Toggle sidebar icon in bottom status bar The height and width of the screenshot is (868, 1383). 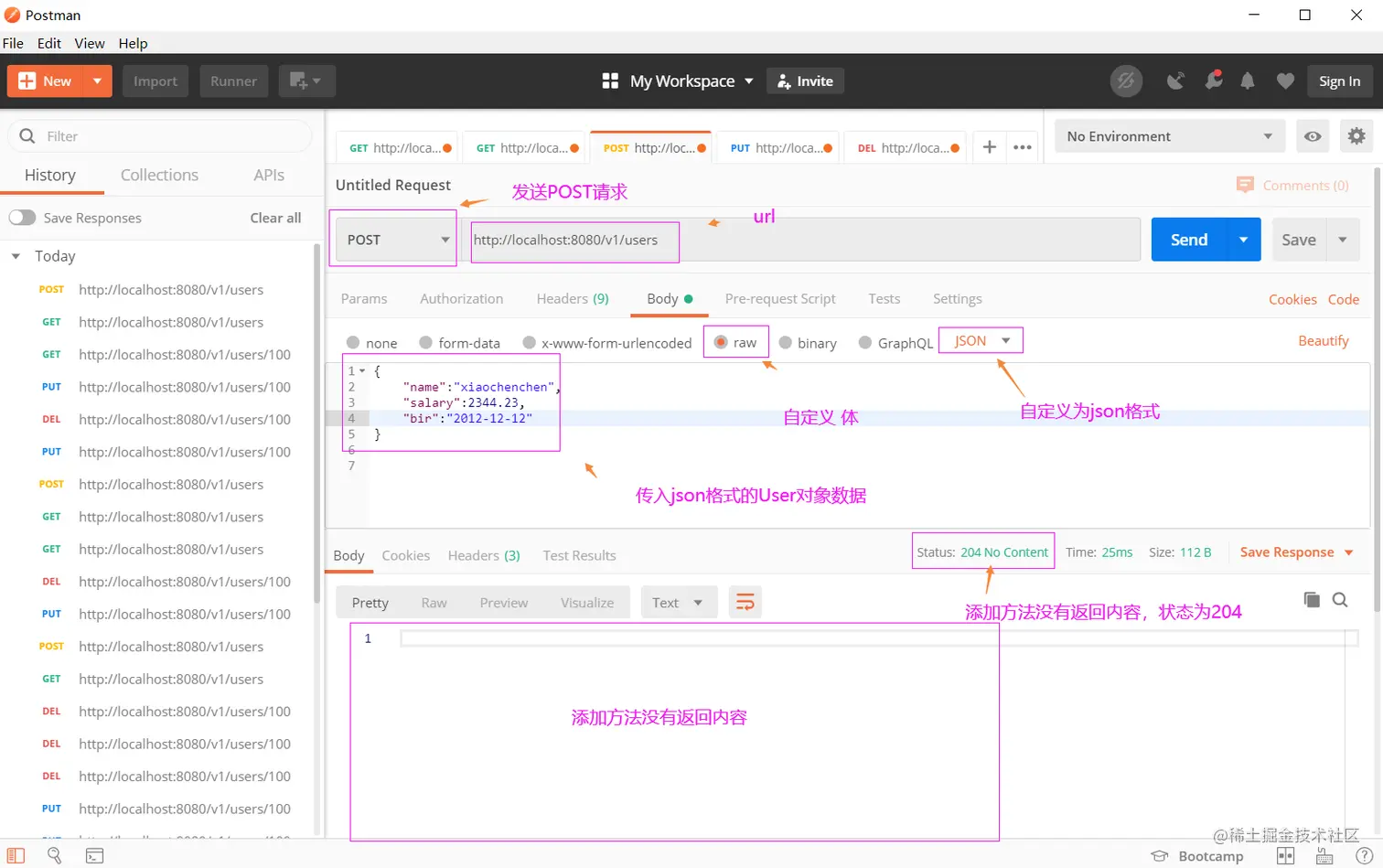[x=16, y=855]
